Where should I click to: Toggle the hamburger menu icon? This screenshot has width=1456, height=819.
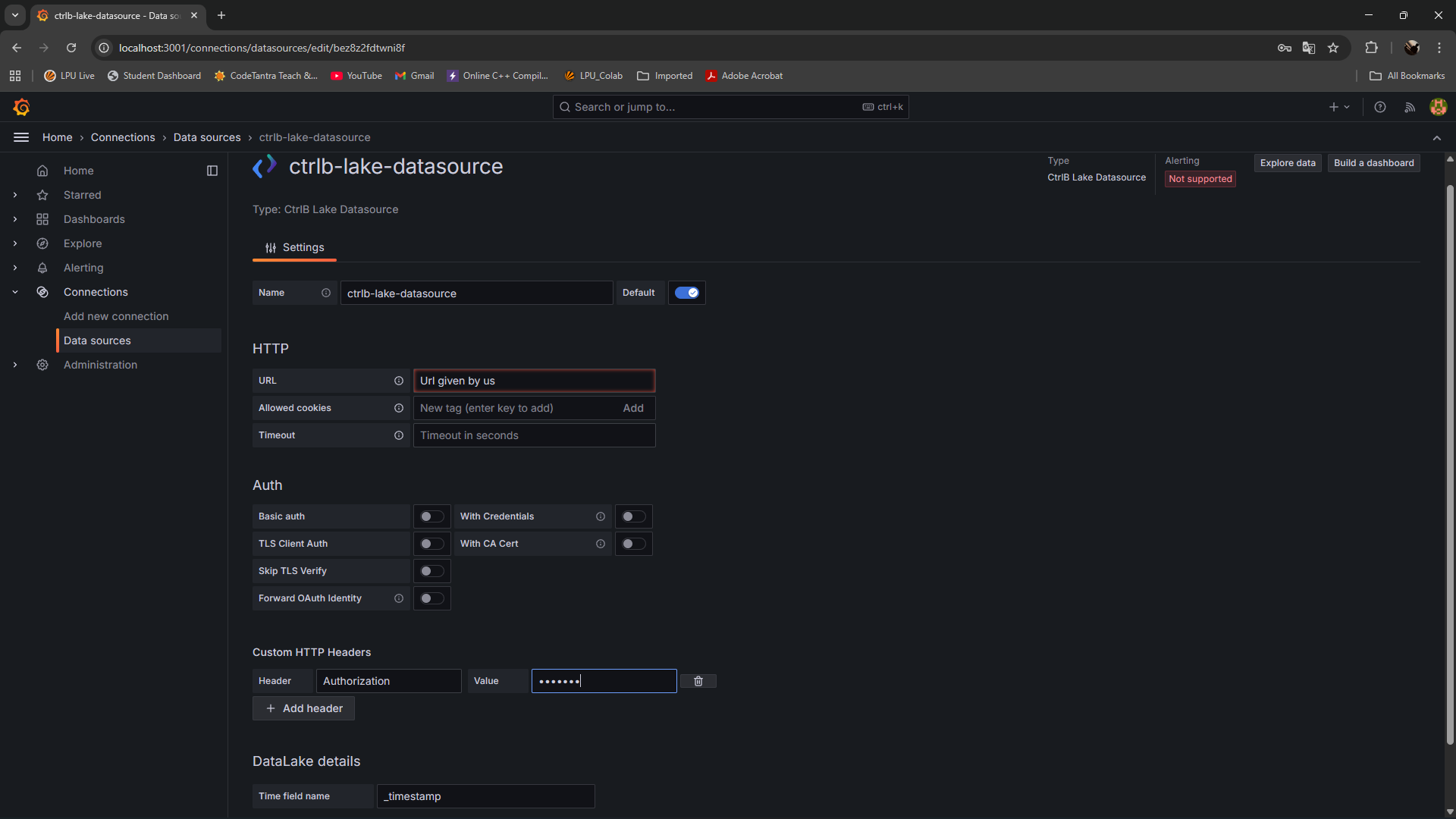tap(21, 137)
